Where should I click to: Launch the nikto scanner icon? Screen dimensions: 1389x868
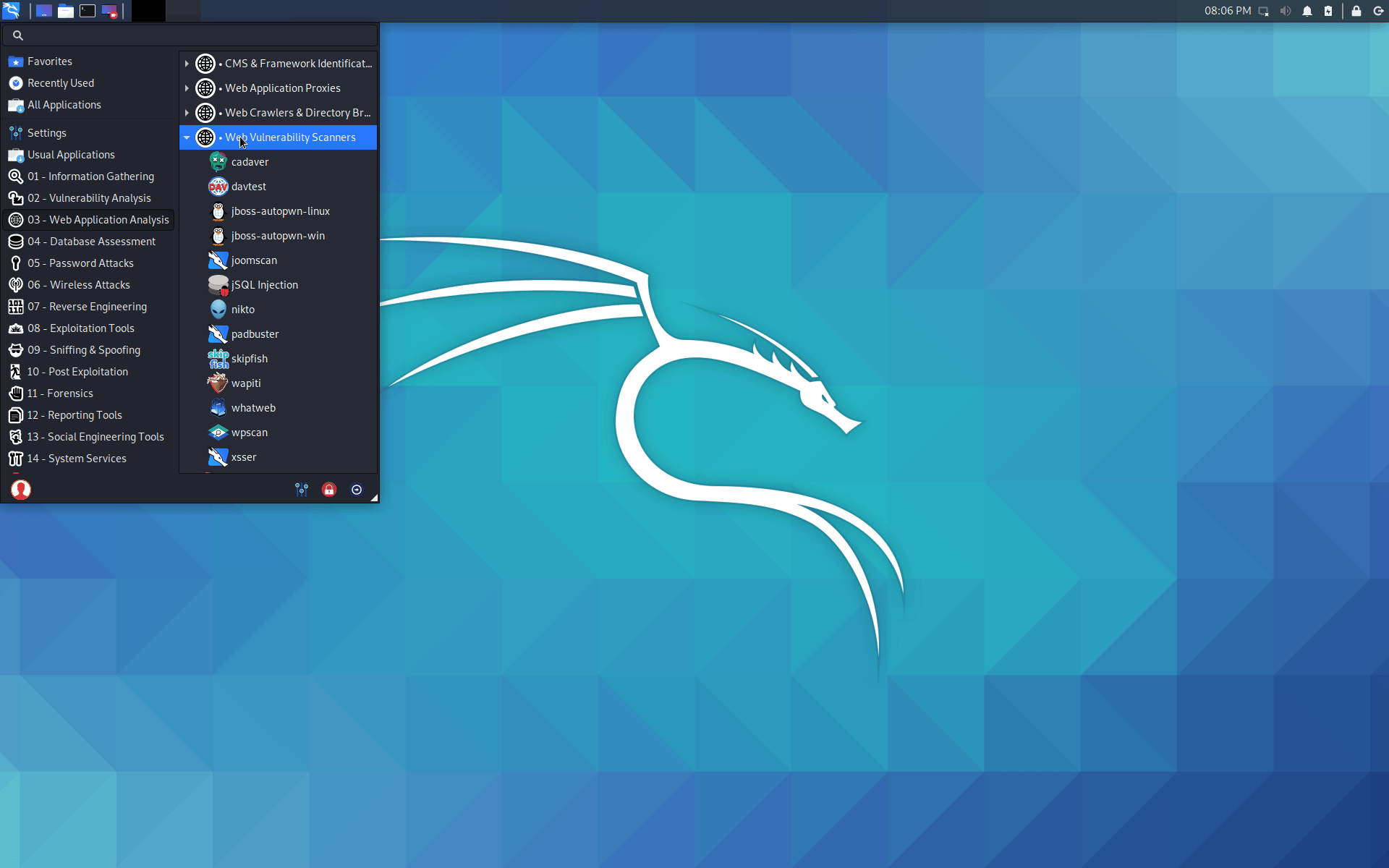(x=218, y=310)
